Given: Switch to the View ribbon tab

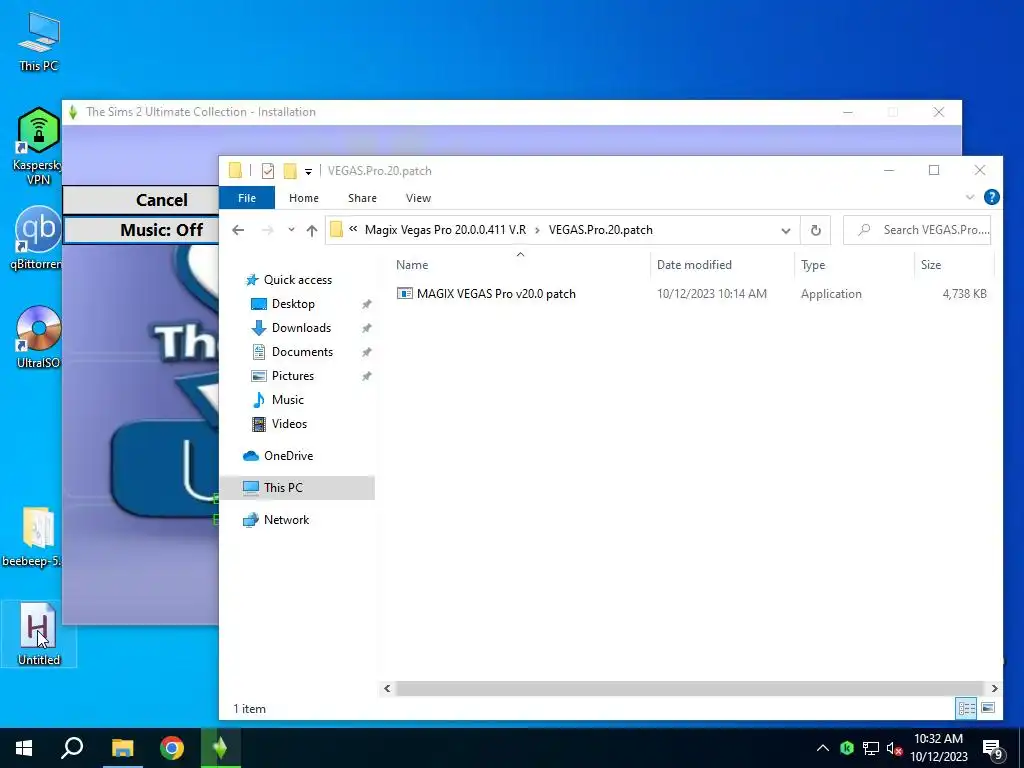Looking at the screenshot, I should (x=418, y=198).
